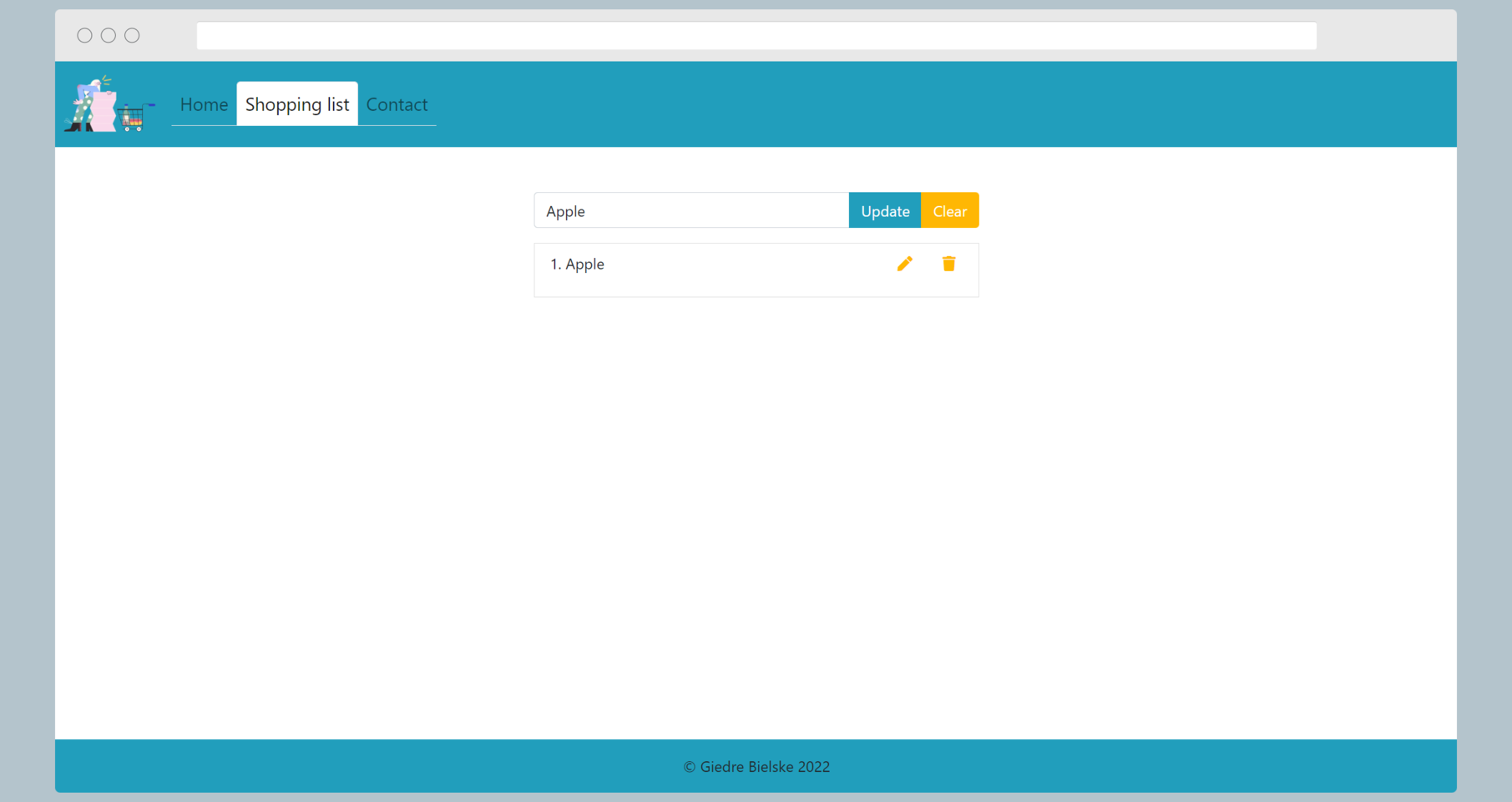Click the blank white area below the list
This screenshot has height=802, width=1512.
coord(756,501)
